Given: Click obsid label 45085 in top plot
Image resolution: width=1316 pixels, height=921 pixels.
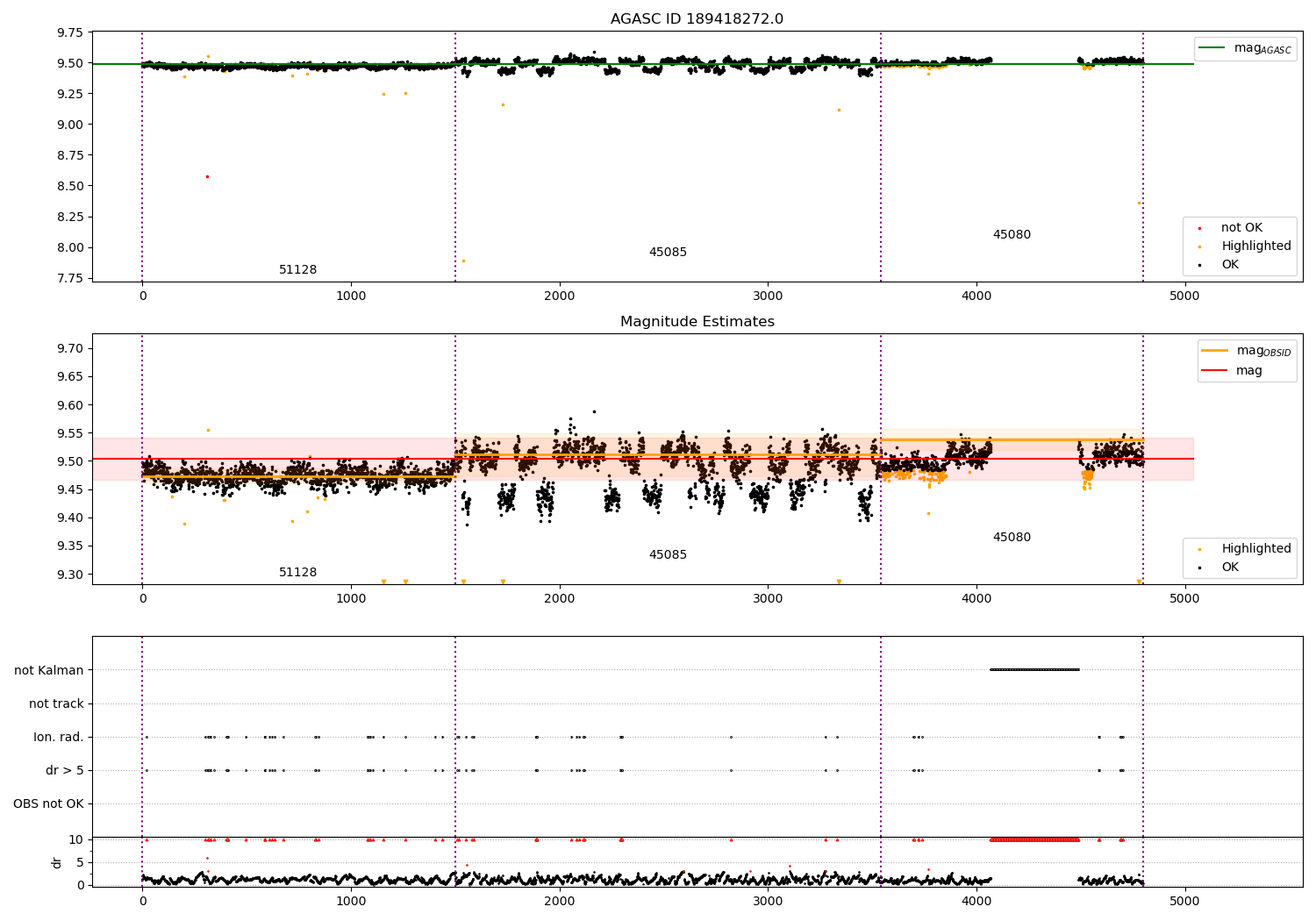Looking at the screenshot, I should coord(668,253).
